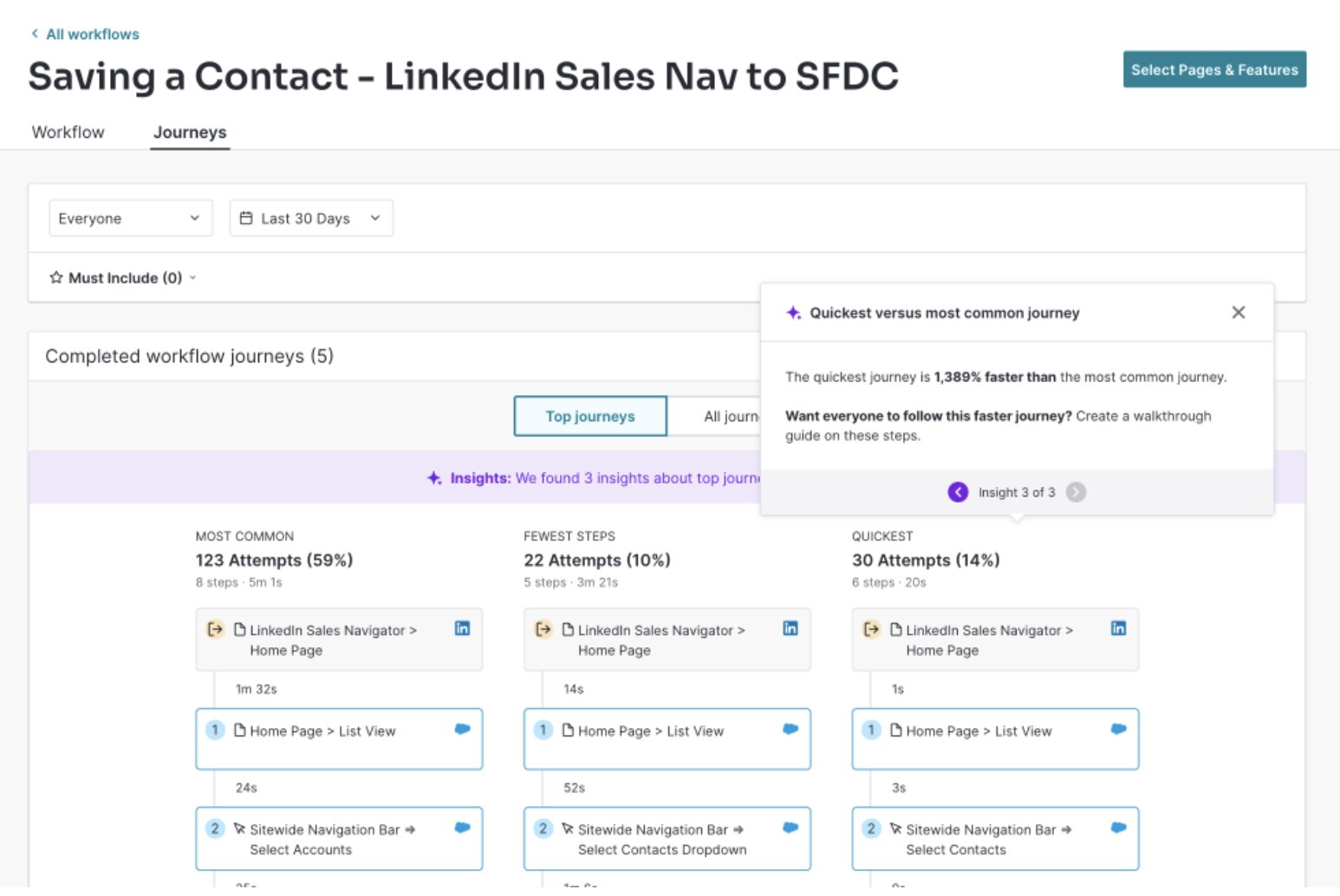Switch to the Workflow tab
1340x896 pixels.
coord(68,132)
